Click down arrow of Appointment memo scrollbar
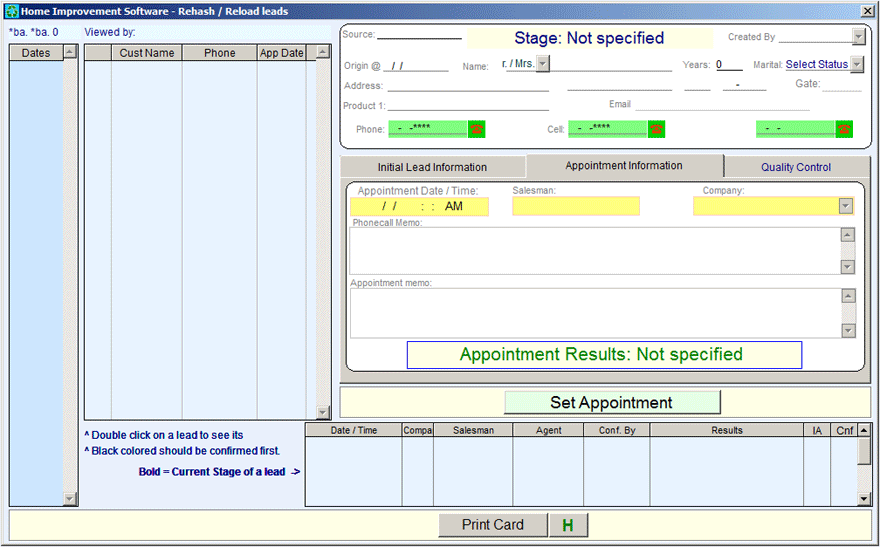 pos(849,331)
